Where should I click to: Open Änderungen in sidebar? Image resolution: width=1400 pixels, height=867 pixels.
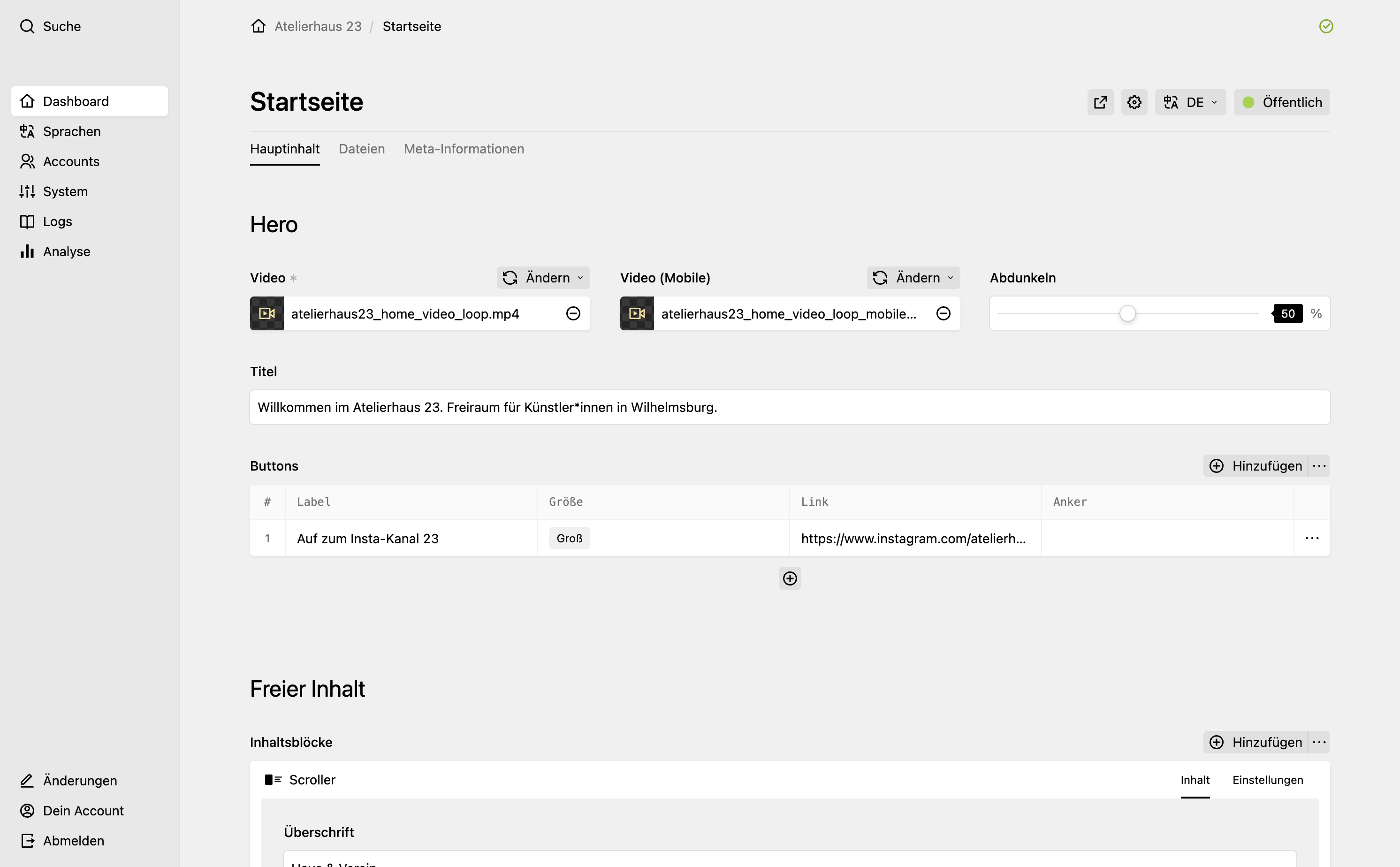[x=90, y=780]
